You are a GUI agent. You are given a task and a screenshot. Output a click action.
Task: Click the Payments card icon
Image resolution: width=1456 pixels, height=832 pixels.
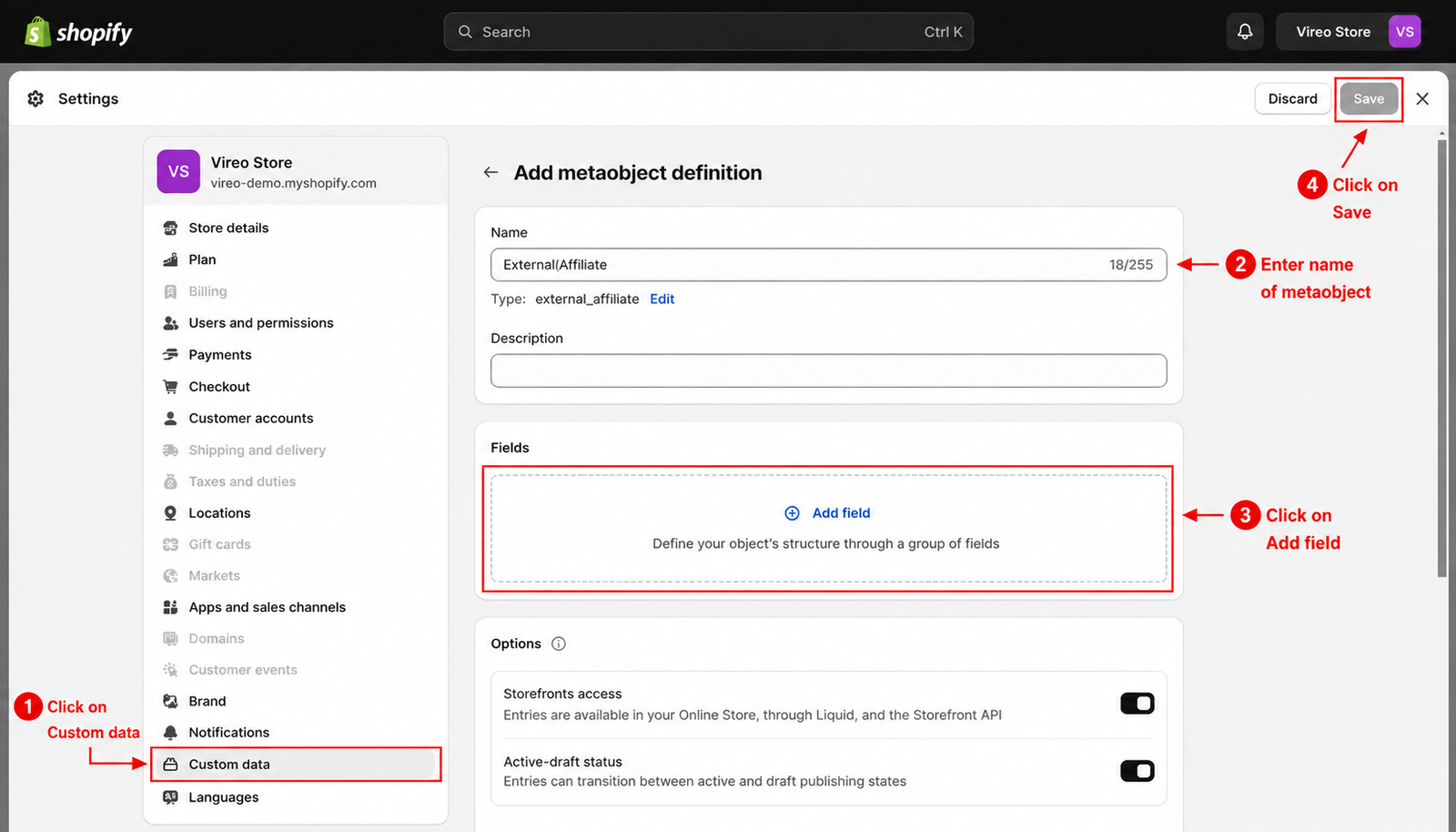[170, 355]
